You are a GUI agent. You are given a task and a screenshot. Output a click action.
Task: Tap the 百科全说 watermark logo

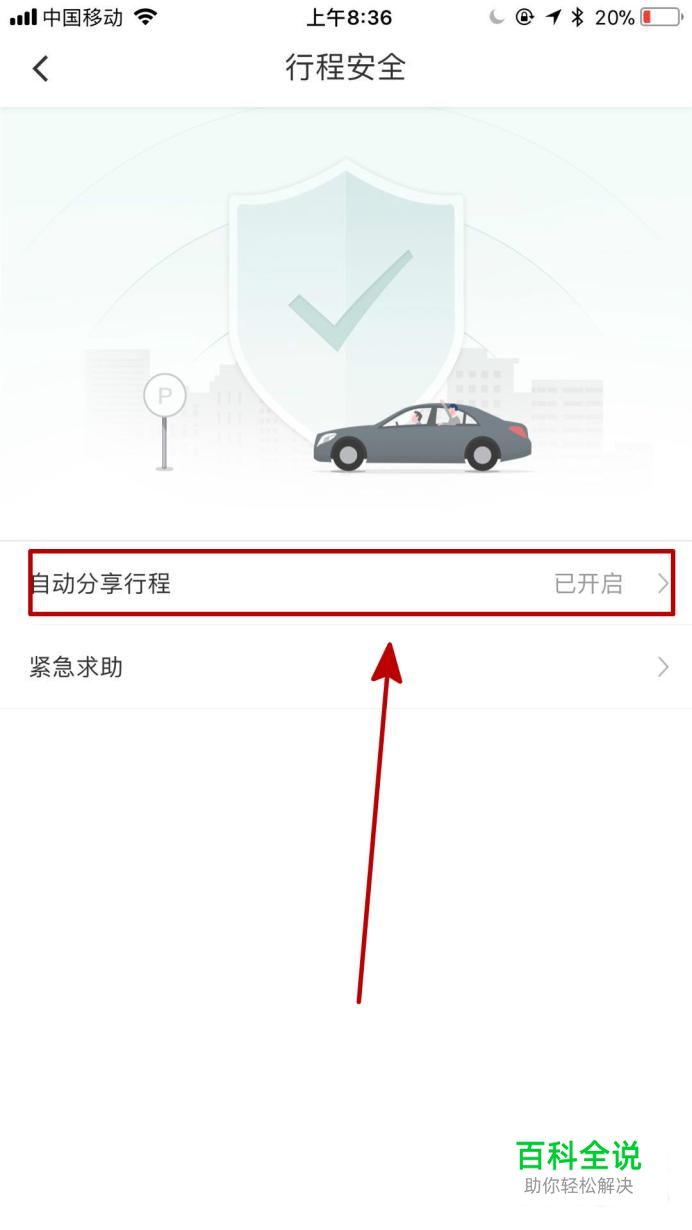(578, 1156)
